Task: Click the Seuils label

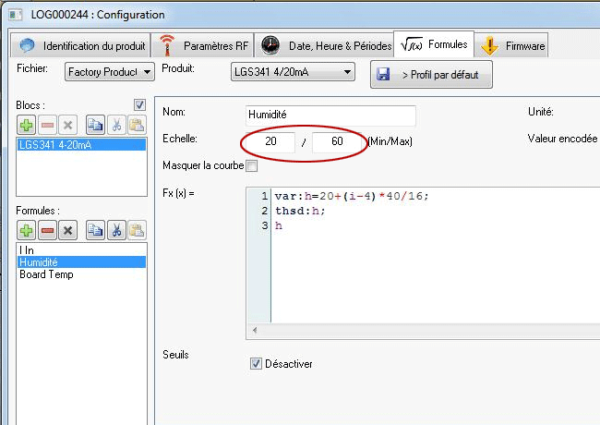Action: tap(176, 355)
